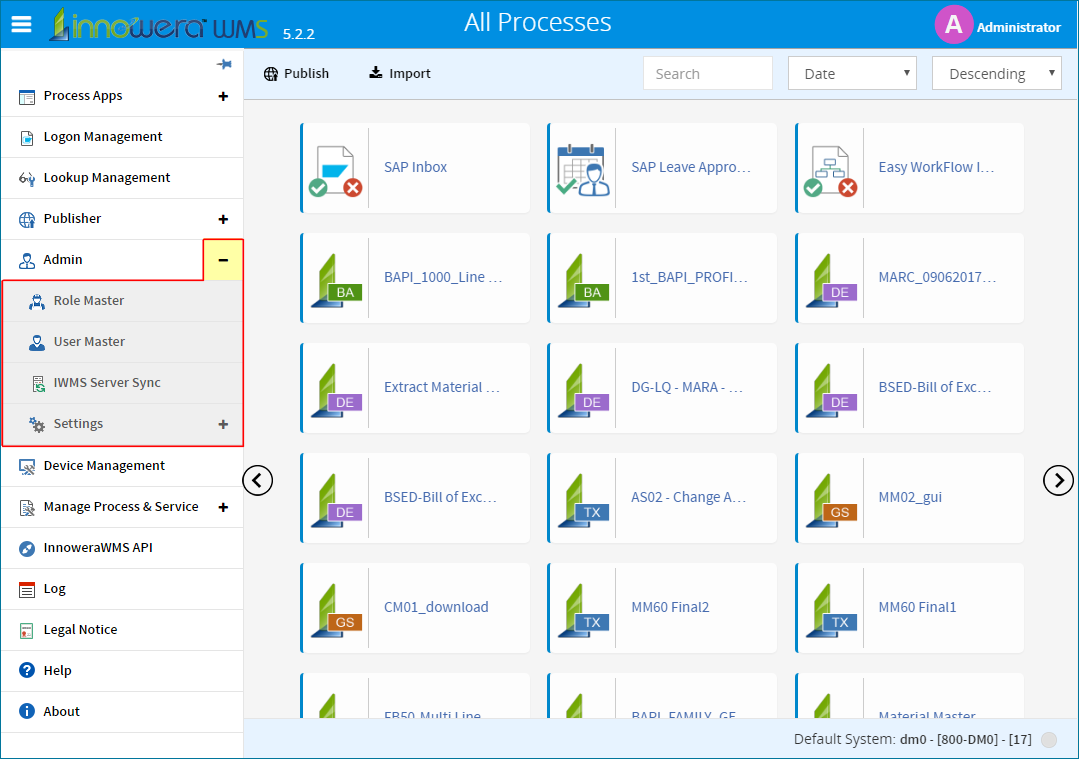The height and width of the screenshot is (759, 1079).
Task: Select the MM02_gui GS process icon
Action: 831,500
